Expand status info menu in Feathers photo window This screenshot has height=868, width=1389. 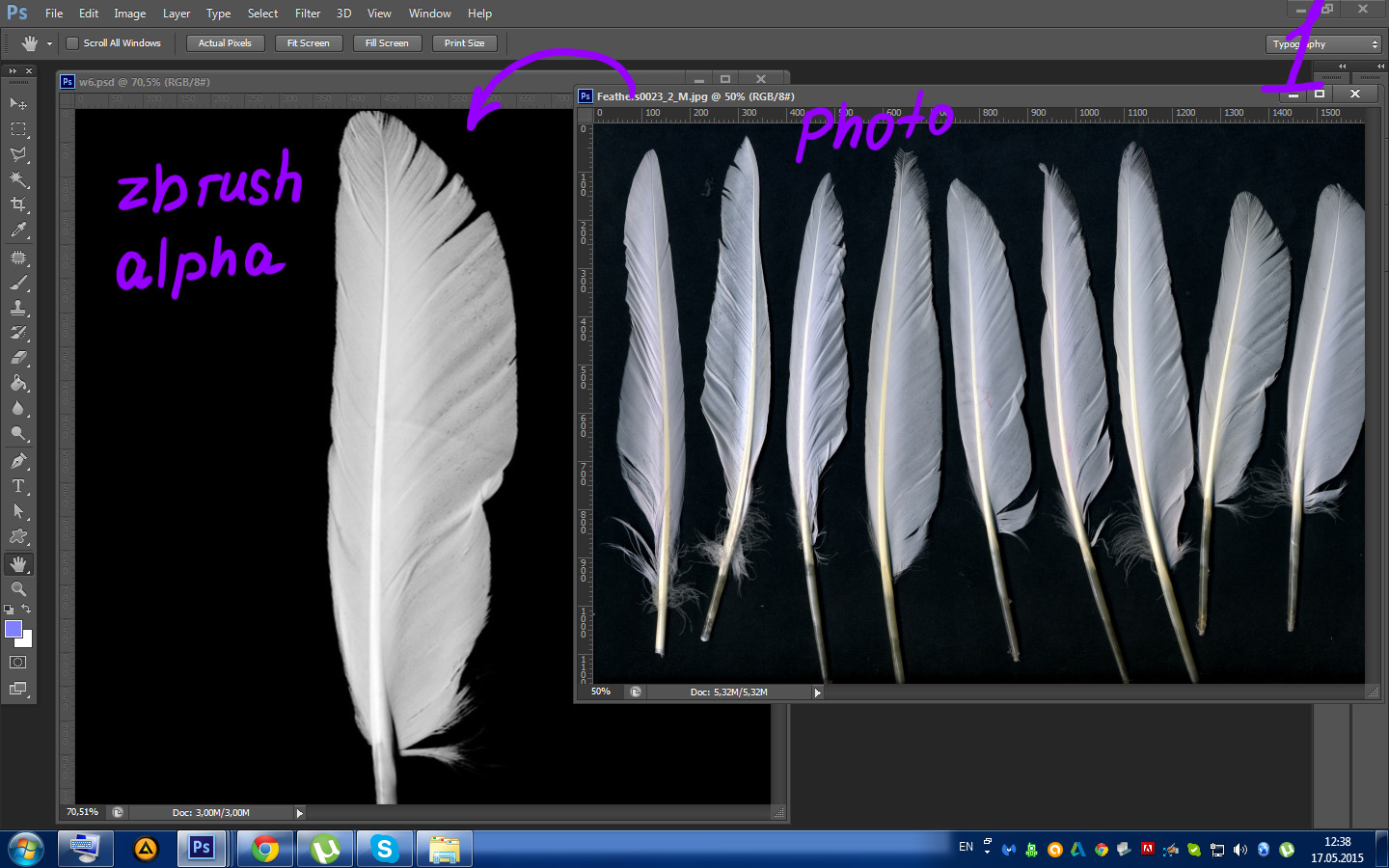tap(817, 692)
